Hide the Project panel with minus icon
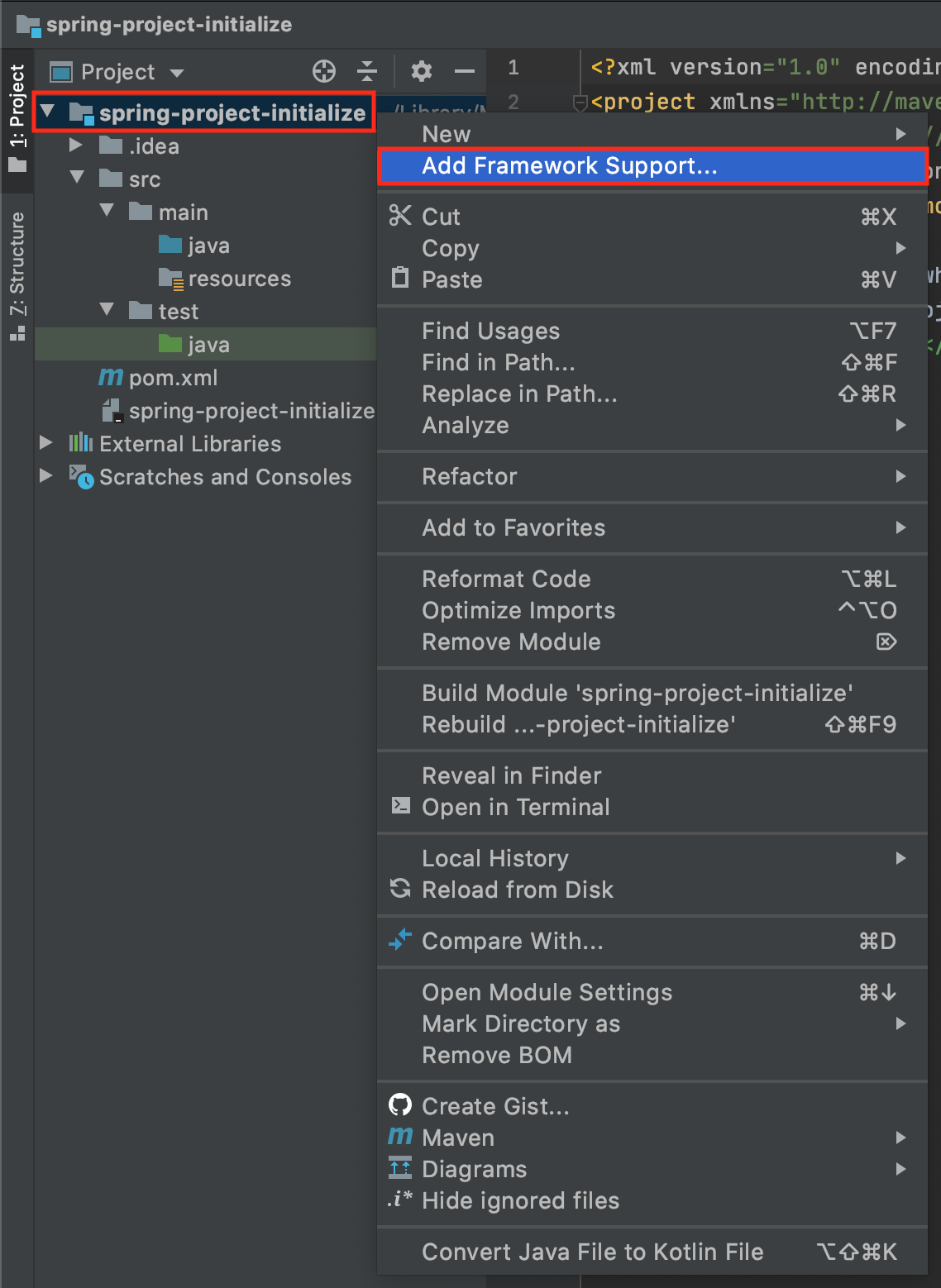 tap(465, 71)
